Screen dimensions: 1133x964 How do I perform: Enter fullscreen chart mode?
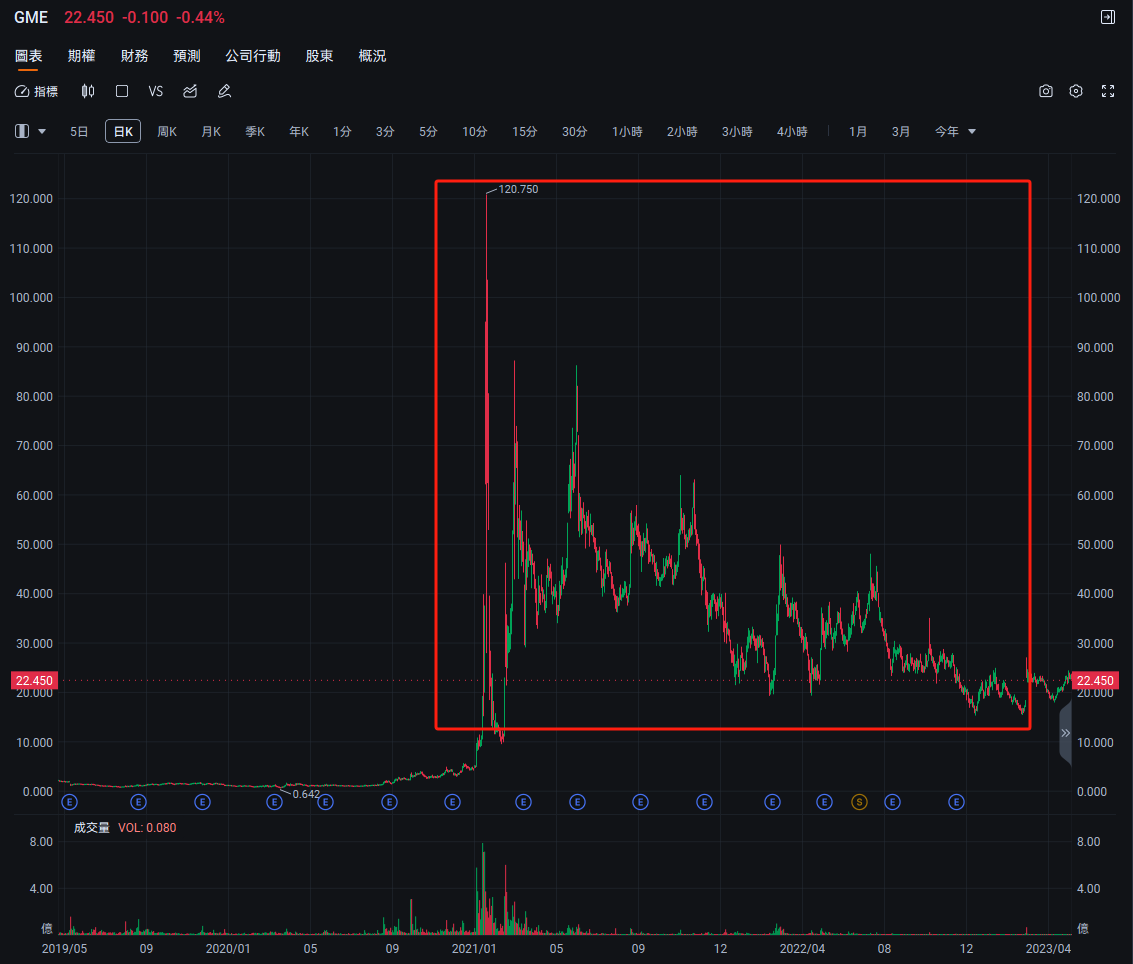(x=1108, y=91)
